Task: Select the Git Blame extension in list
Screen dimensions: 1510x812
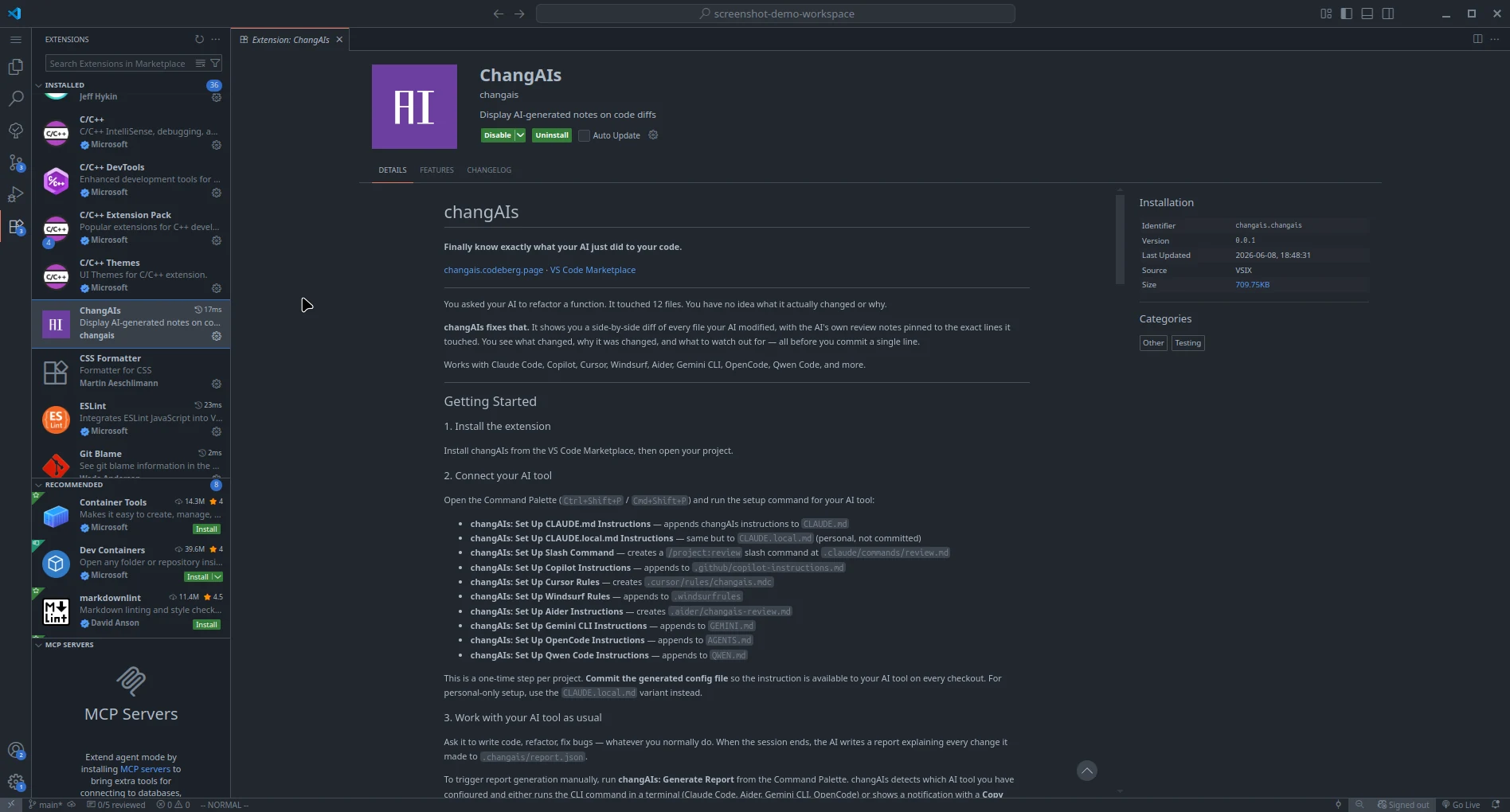Action: click(x=131, y=462)
